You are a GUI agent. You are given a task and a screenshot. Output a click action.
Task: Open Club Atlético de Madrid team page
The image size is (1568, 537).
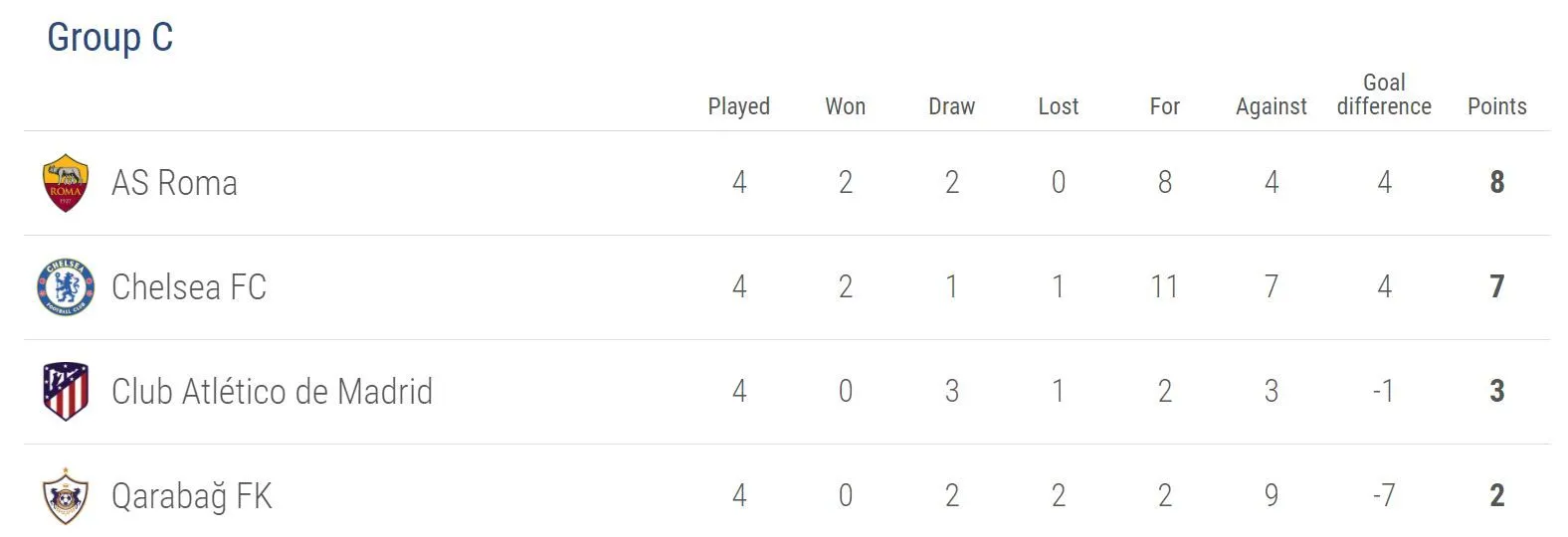pyautogui.click(x=272, y=392)
